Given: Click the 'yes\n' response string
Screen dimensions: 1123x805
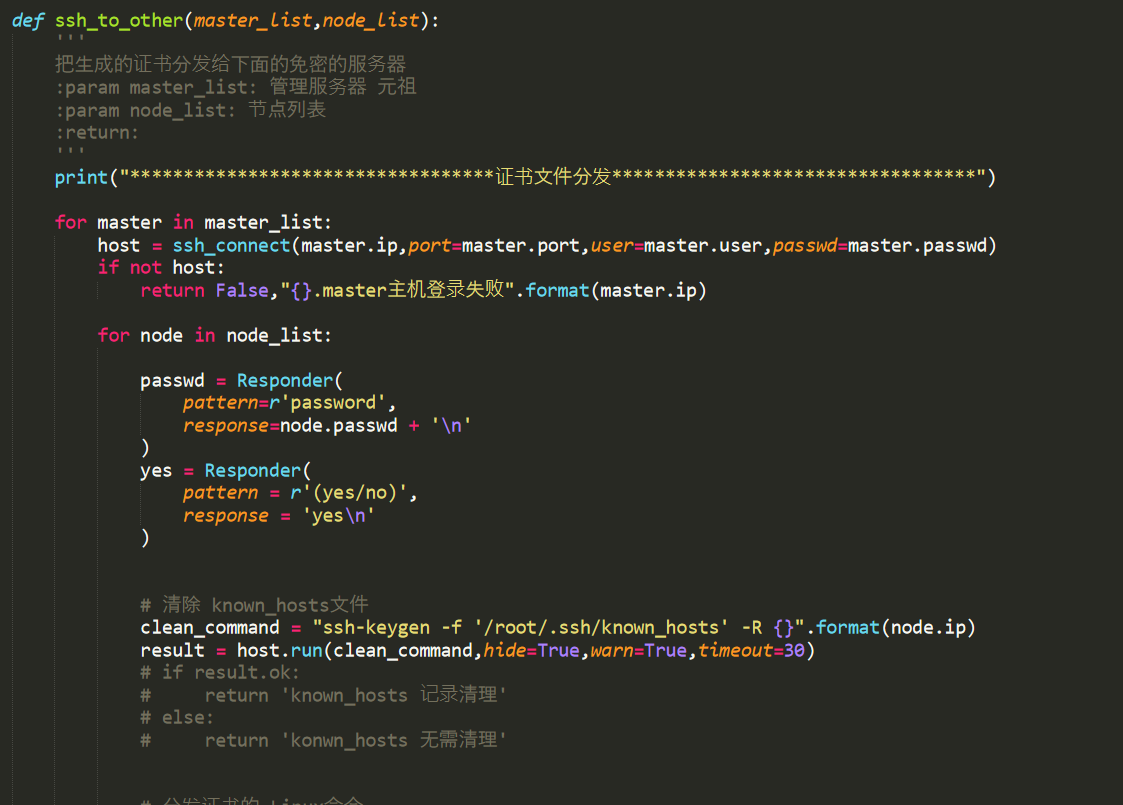Looking at the screenshot, I should [x=338, y=516].
